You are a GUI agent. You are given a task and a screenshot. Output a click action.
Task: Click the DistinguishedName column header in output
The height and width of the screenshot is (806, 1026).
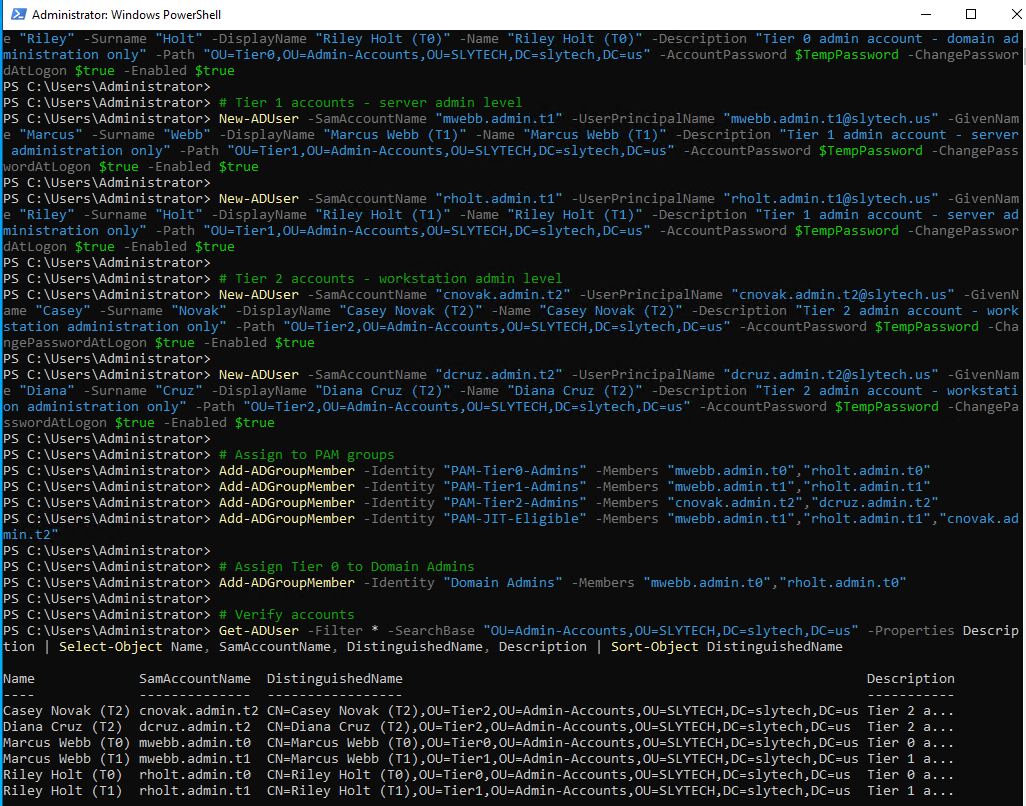point(334,679)
